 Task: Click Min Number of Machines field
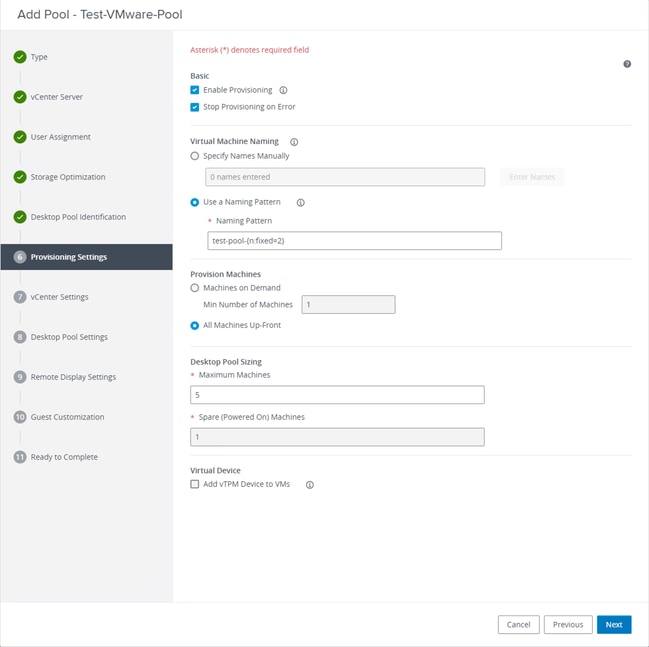pos(348,305)
